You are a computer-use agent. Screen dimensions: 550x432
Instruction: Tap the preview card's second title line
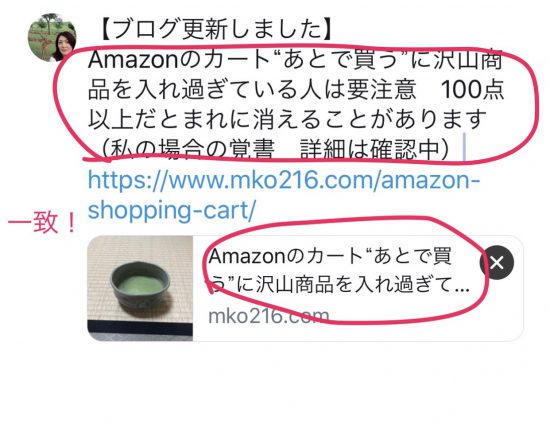point(338,284)
